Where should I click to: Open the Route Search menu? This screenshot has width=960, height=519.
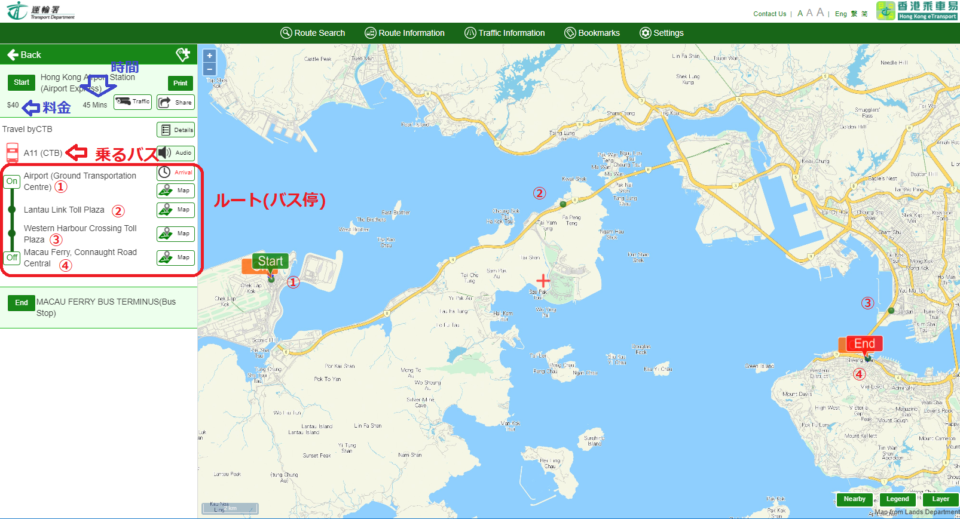pyautogui.click(x=313, y=33)
